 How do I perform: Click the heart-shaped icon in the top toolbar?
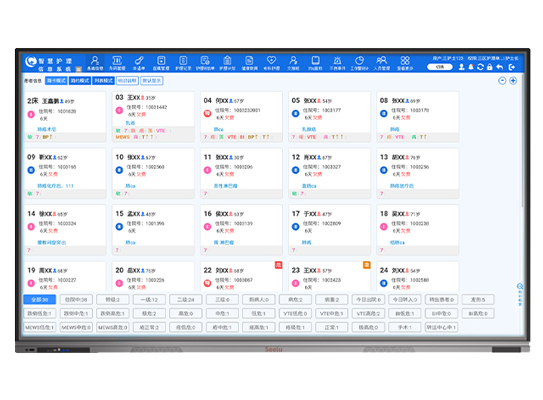[271, 63]
